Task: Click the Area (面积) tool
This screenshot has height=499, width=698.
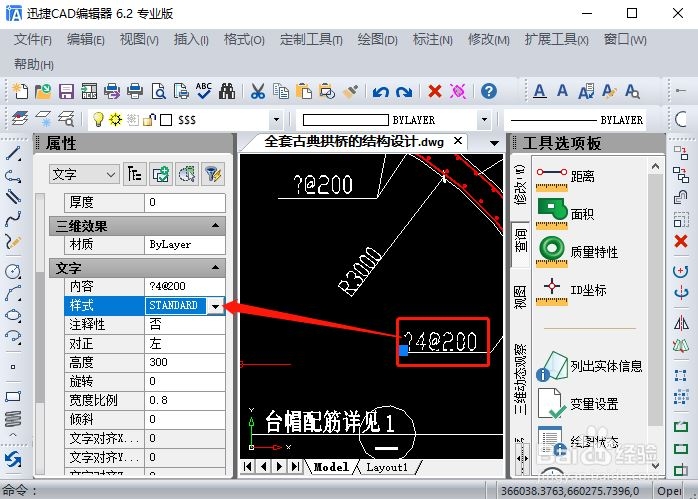Action: pyautogui.click(x=565, y=214)
